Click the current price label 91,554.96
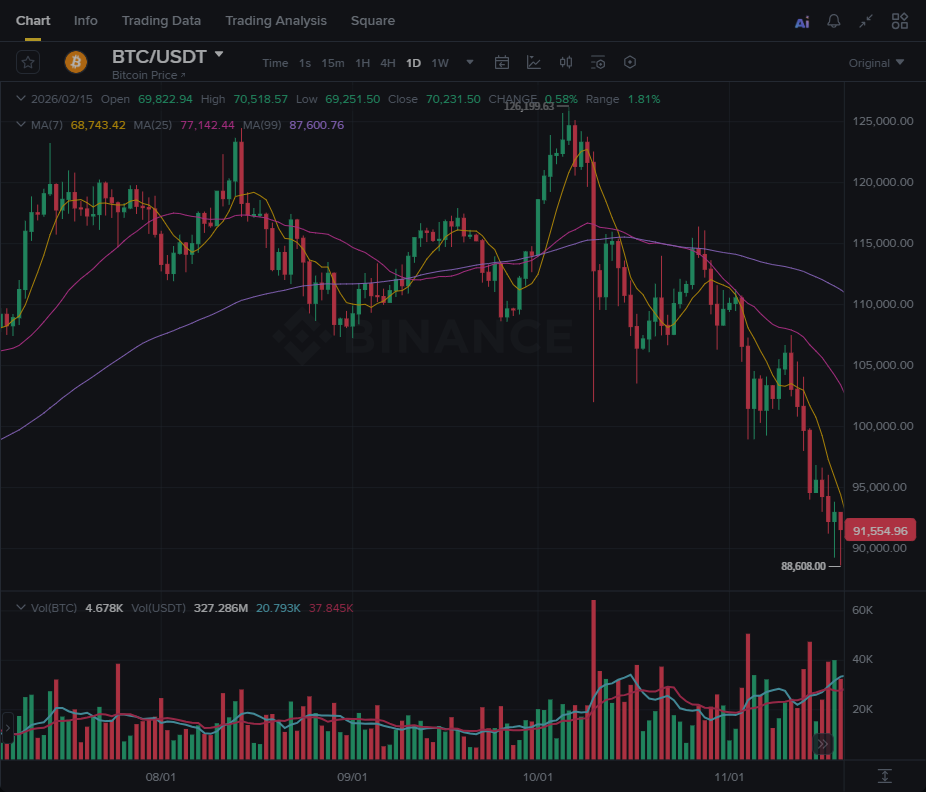This screenshot has height=792, width=926. 880,531
